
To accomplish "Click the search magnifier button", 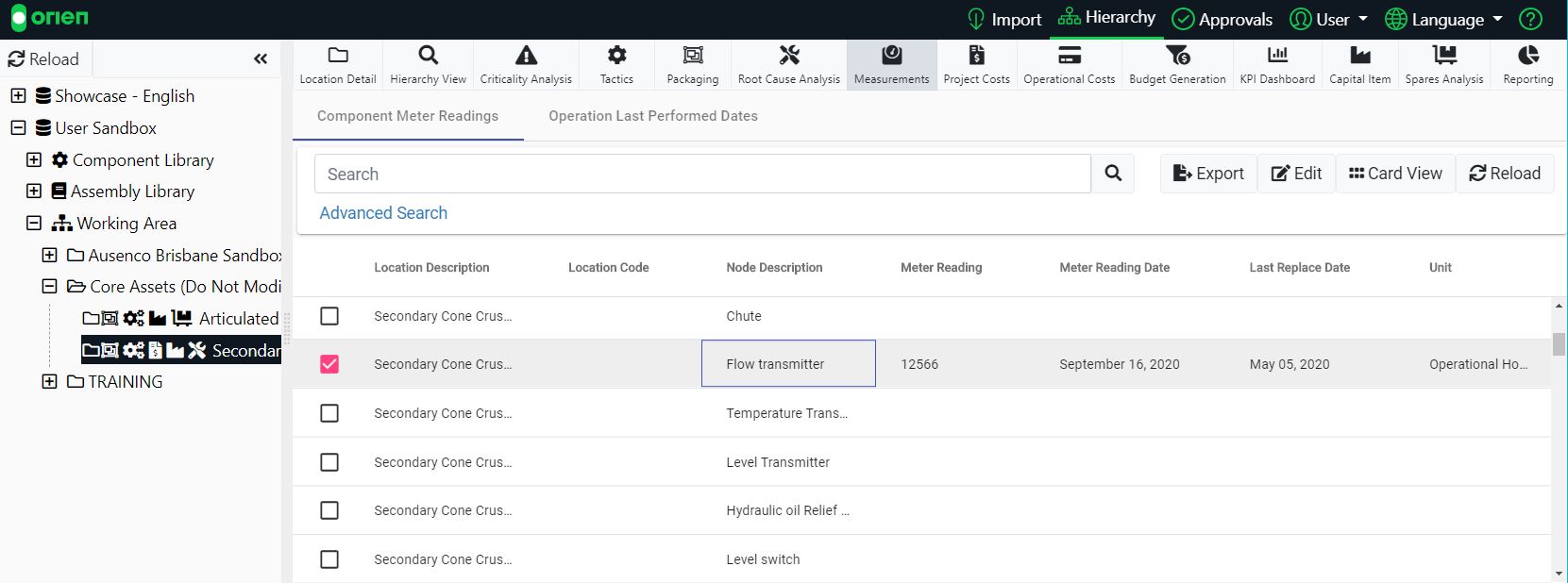I will tap(1113, 174).
